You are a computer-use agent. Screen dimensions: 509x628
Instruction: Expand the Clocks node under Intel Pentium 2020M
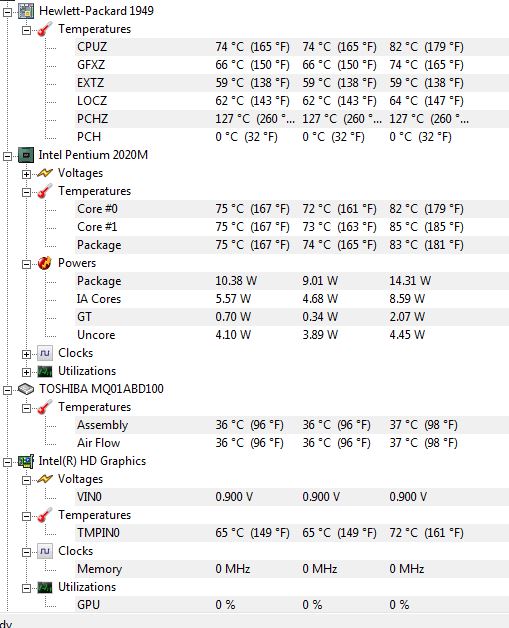(26, 354)
